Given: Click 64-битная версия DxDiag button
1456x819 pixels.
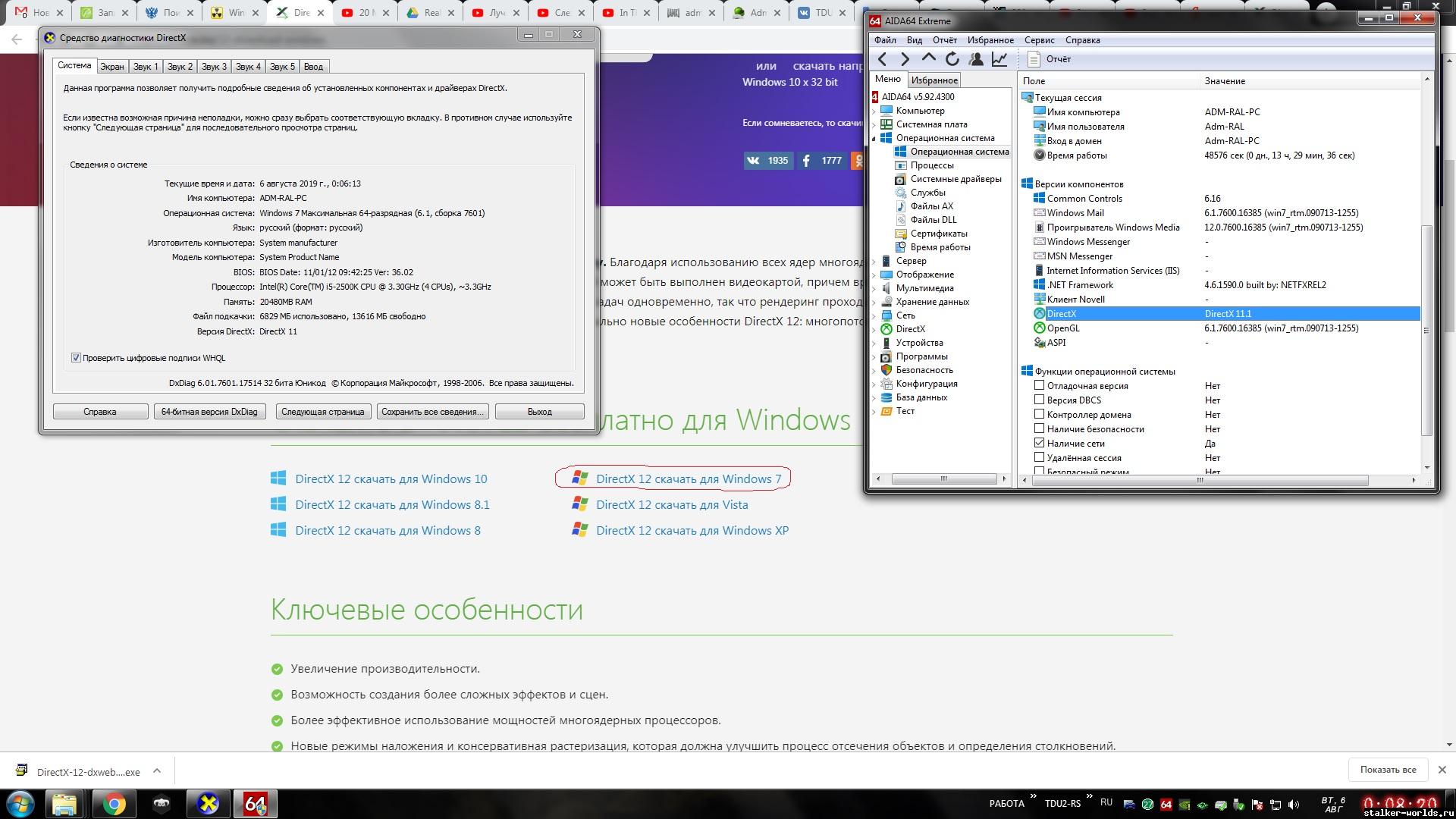Looking at the screenshot, I should pyautogui.click(x=209, y=412).
